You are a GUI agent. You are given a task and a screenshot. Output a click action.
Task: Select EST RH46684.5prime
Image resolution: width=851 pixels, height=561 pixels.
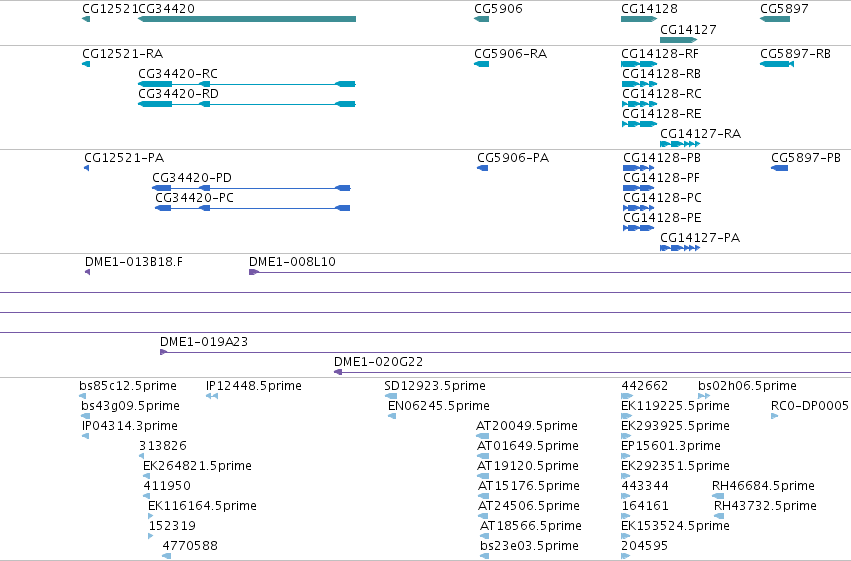pyautogui.click(x=718, y=496)
